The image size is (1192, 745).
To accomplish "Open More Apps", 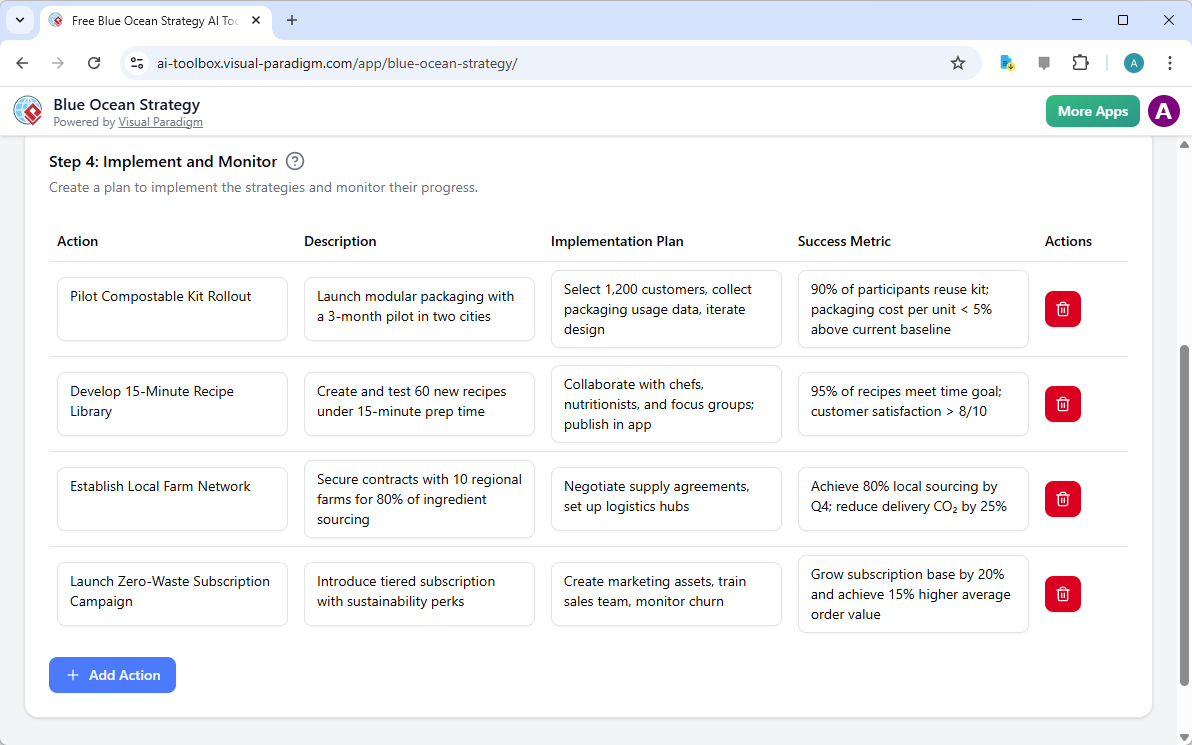I will tap(1092, 111).
